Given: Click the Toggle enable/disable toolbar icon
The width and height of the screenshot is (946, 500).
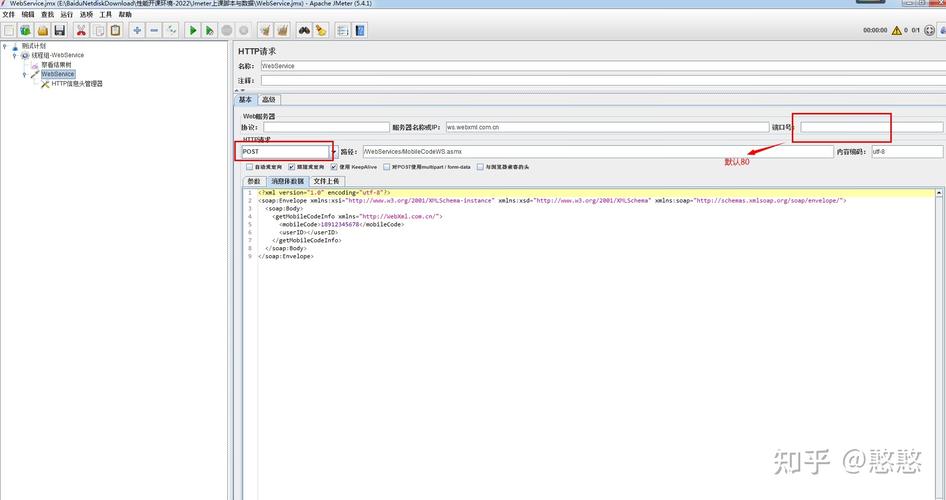Looking at the screenshot, I should tap(171, 30).
